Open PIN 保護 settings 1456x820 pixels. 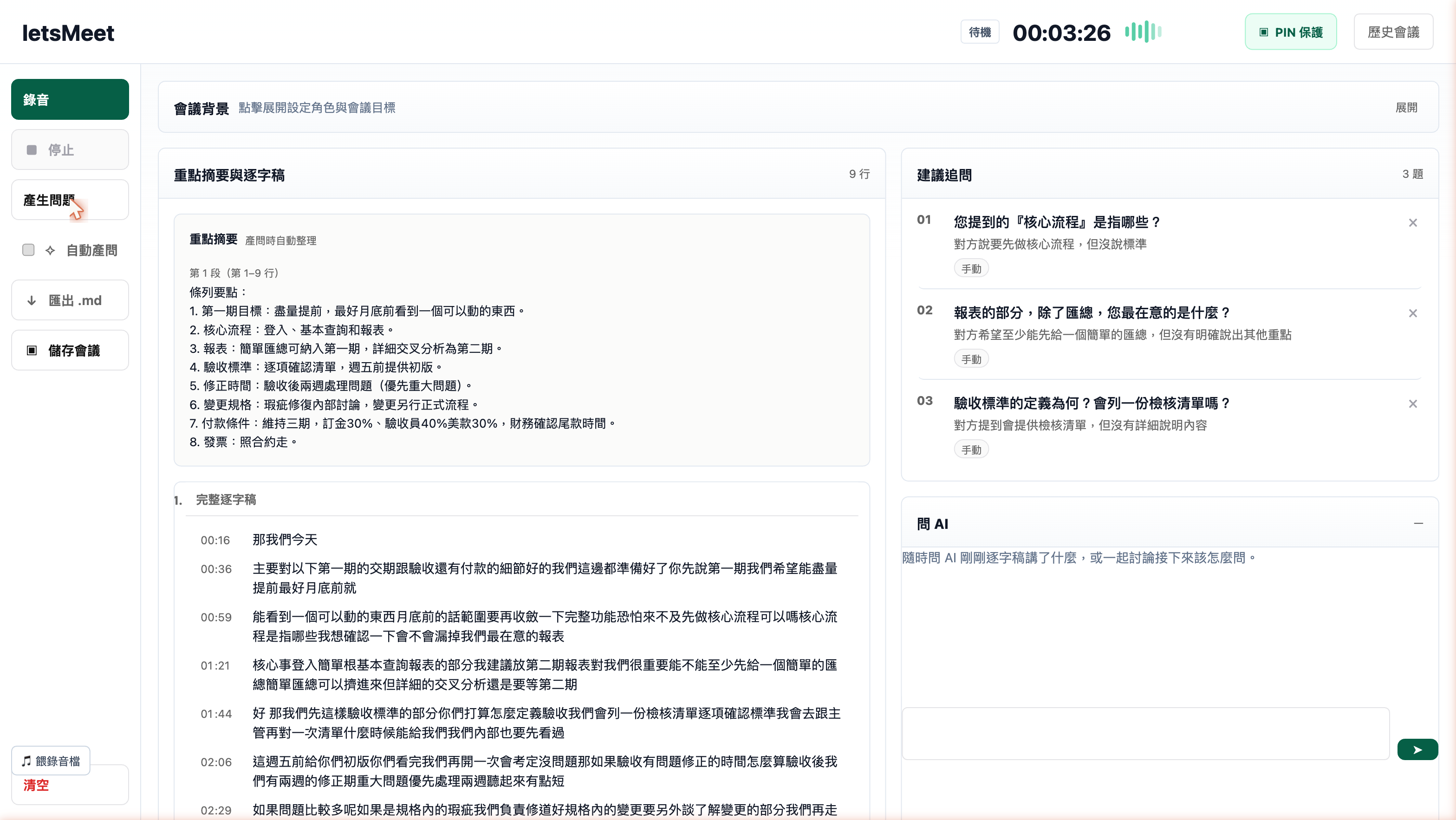1290,32
